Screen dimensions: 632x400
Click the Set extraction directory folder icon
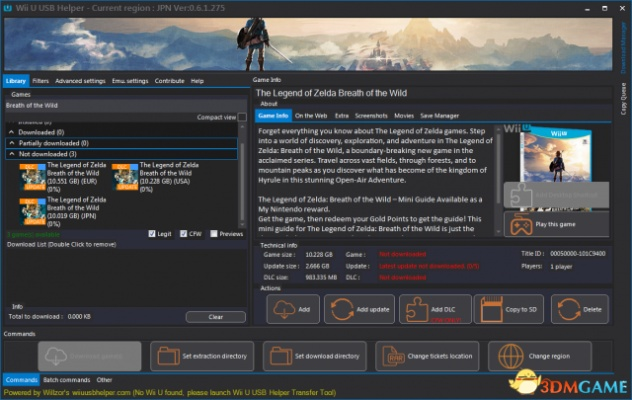coord(168,356)
